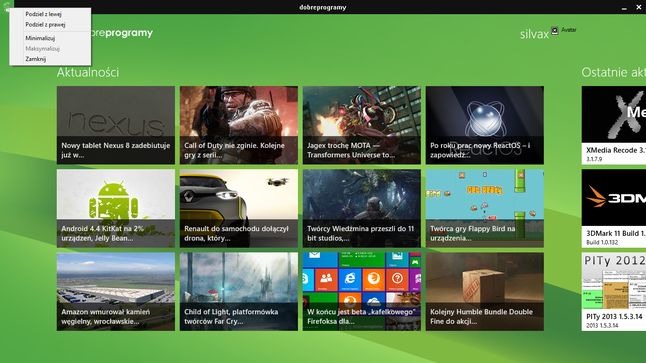Screen dimensions: 646x363
Task: Close the dobreprogramy window
Action: click(x=639, y=7)
